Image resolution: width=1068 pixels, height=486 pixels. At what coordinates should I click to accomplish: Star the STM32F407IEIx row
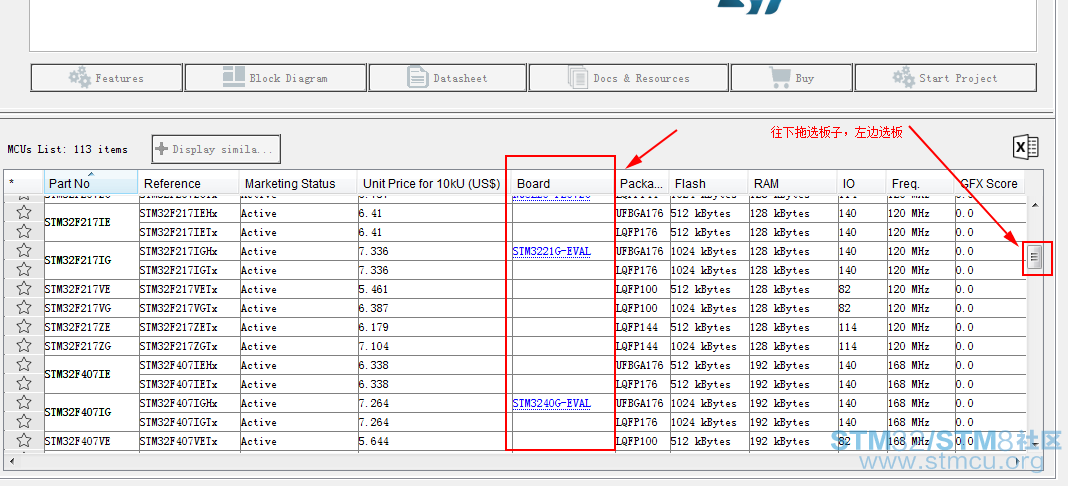tap(24, 385)
